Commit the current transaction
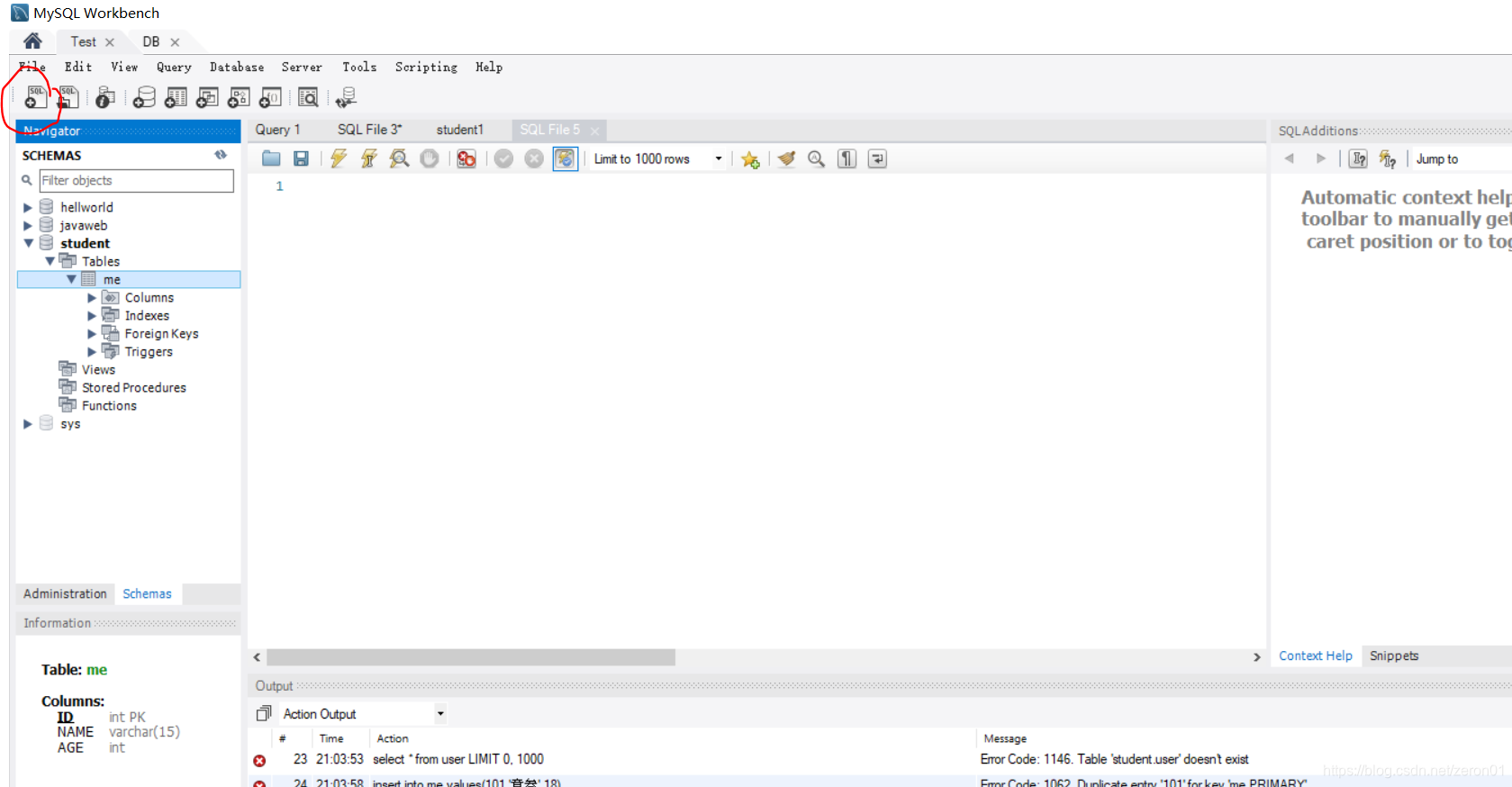 tap(503, 158)
